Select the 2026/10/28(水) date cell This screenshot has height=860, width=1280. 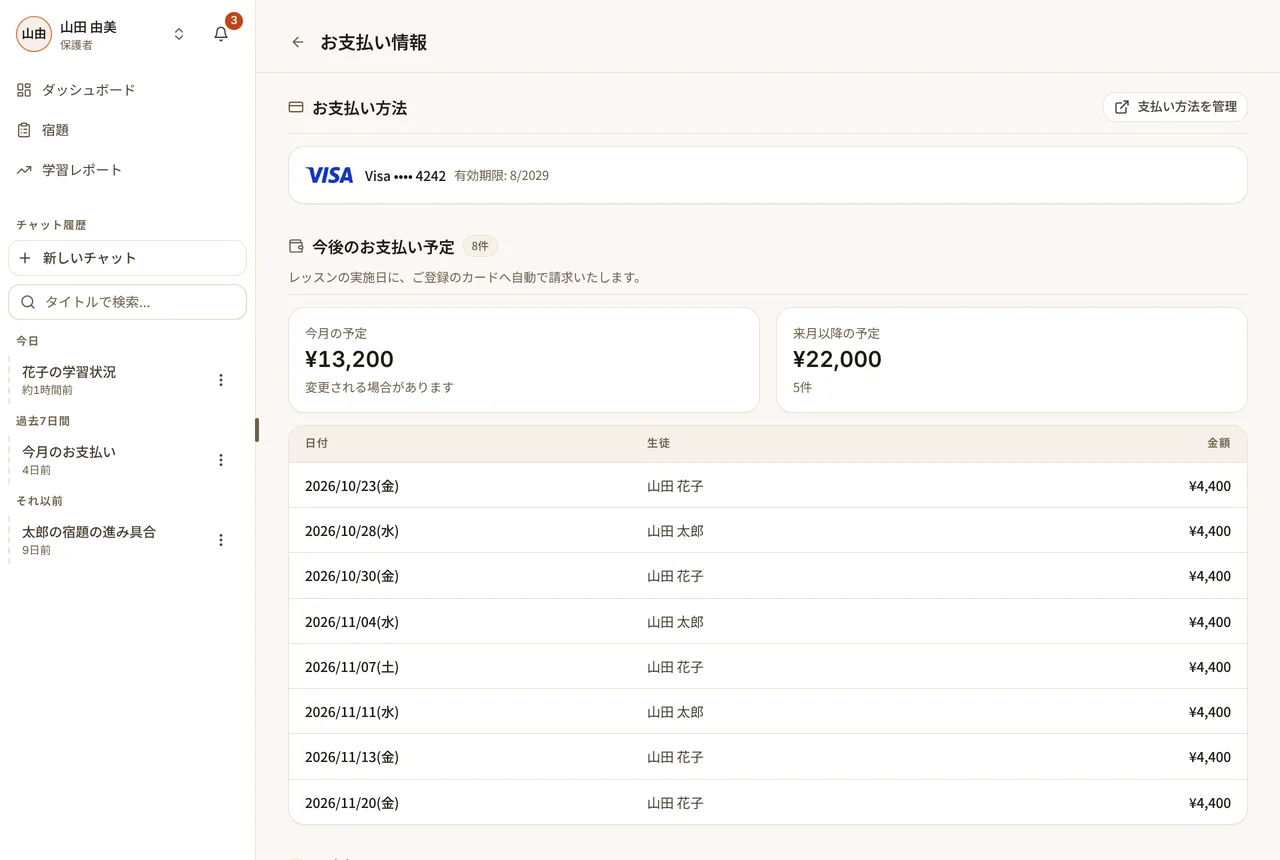click(x=352, y=531)
